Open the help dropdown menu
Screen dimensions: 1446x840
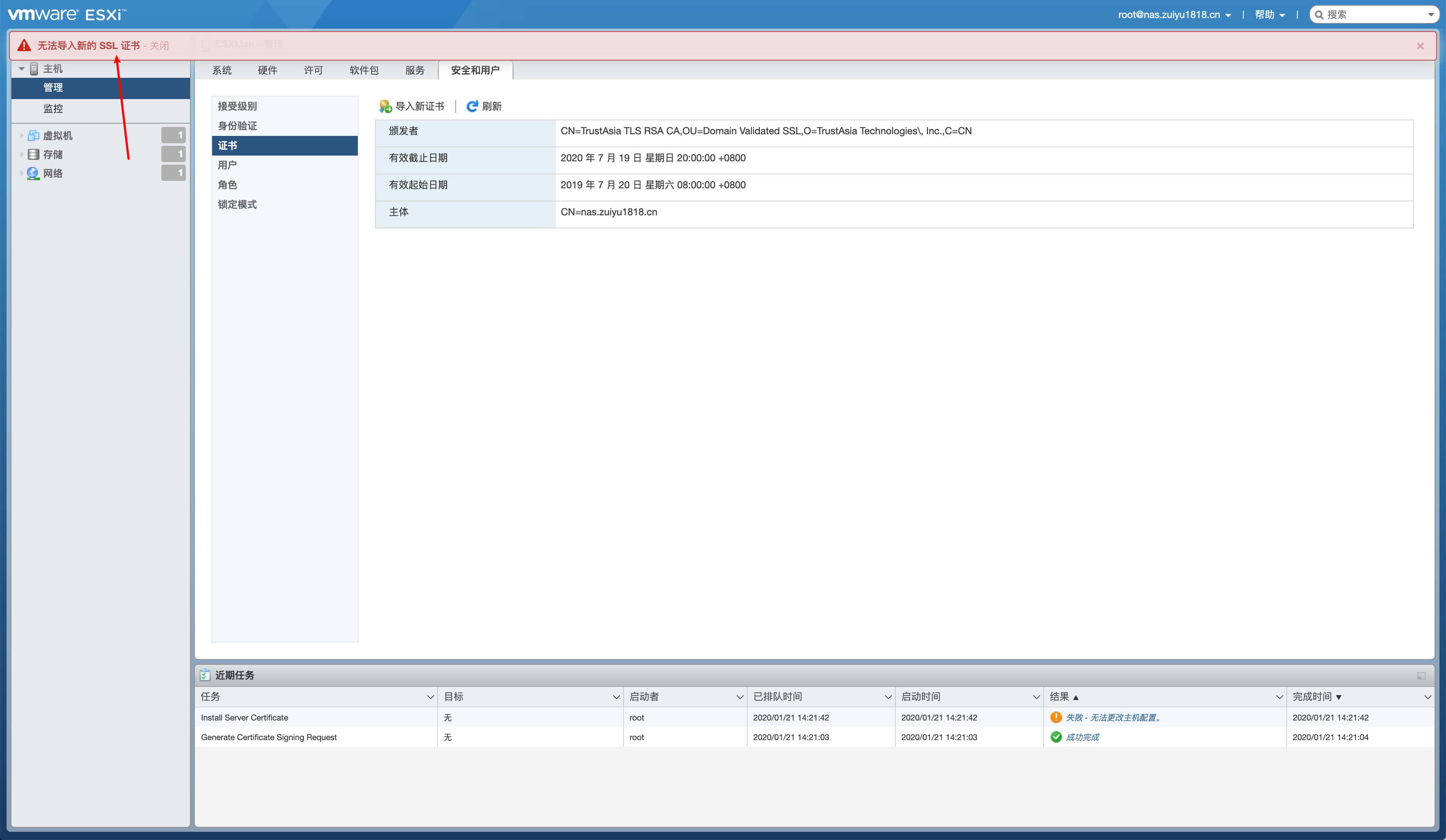tap(1269, 15)
